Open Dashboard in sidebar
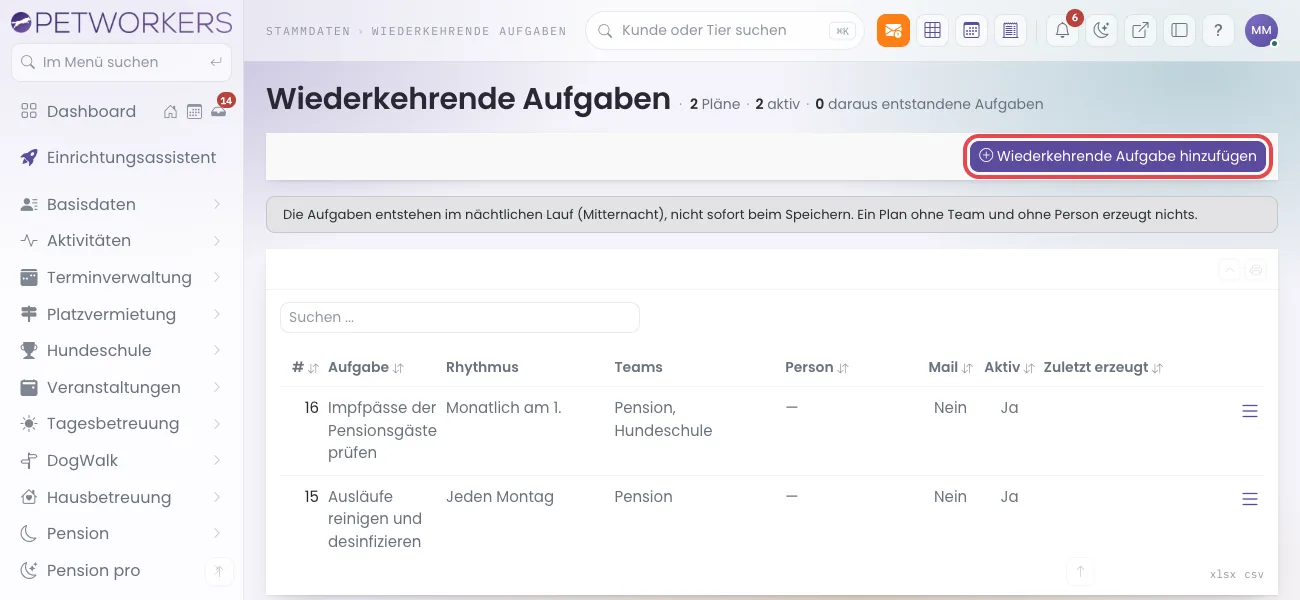The width and height of the screenshot is (1300, 600). (x=91, y=111)
